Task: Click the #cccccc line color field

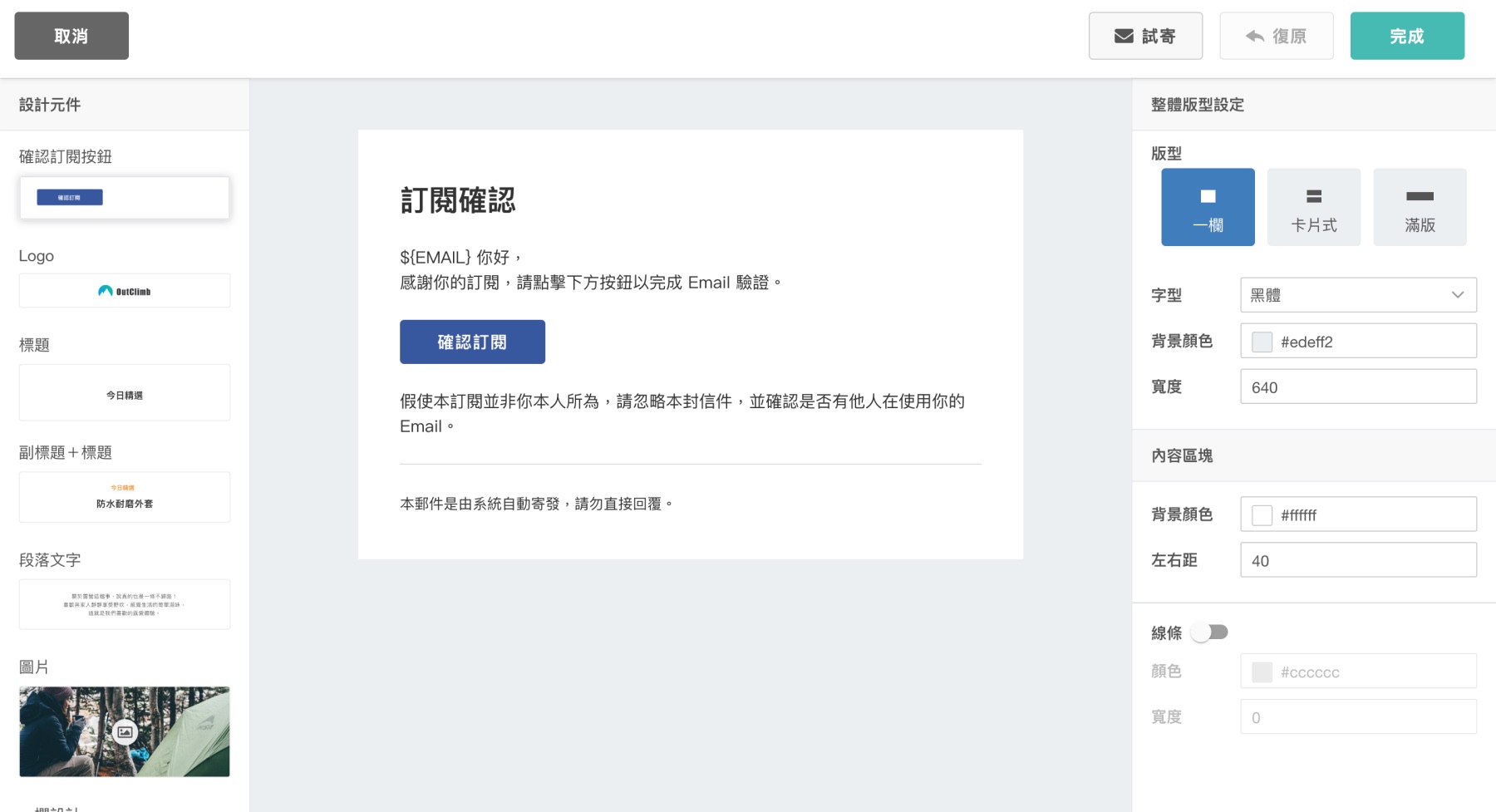Action: pyautogui.click(x=1358, y=672)
